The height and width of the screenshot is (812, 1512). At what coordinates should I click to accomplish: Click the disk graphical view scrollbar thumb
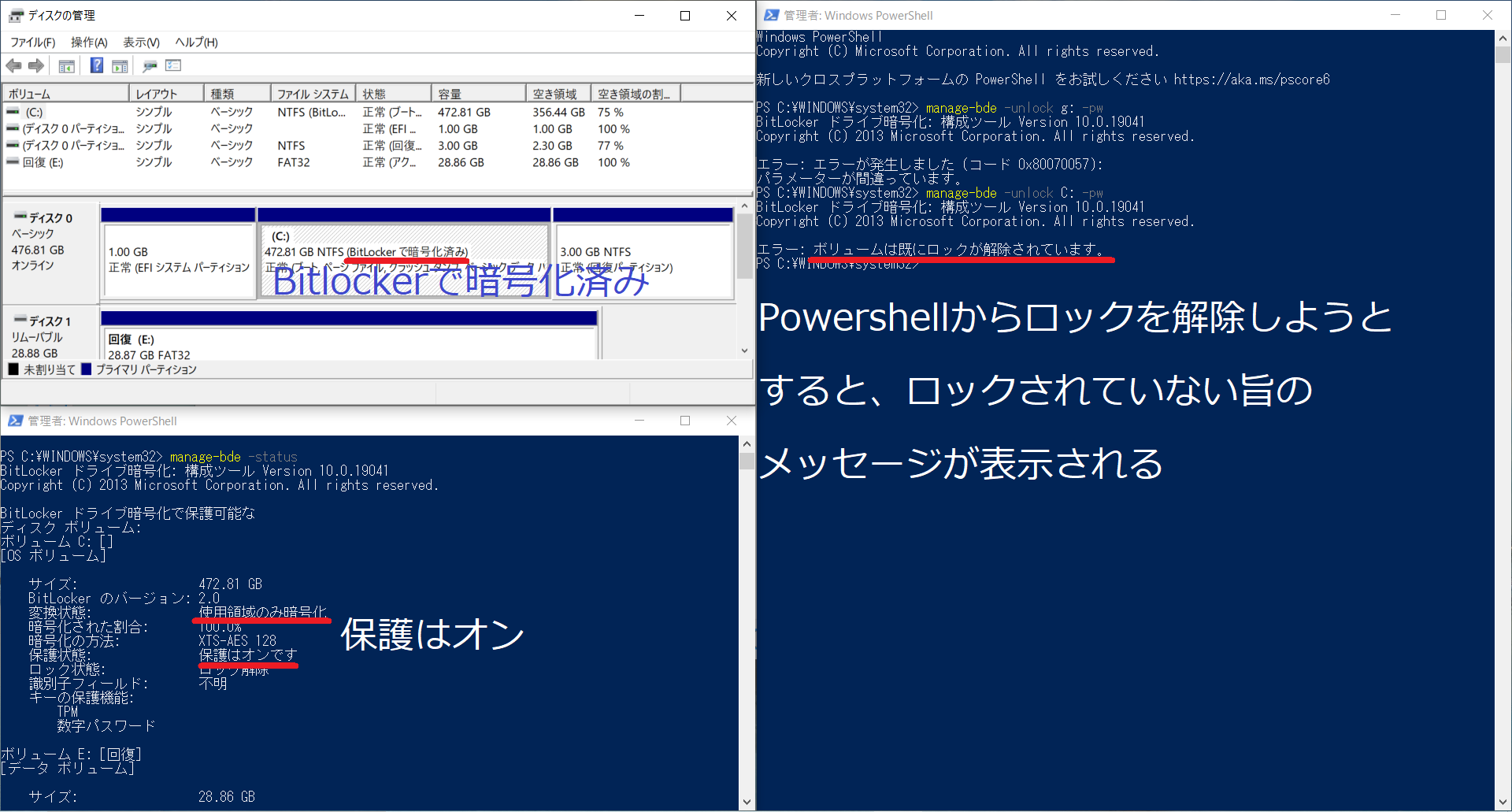(x=745, y=246)
